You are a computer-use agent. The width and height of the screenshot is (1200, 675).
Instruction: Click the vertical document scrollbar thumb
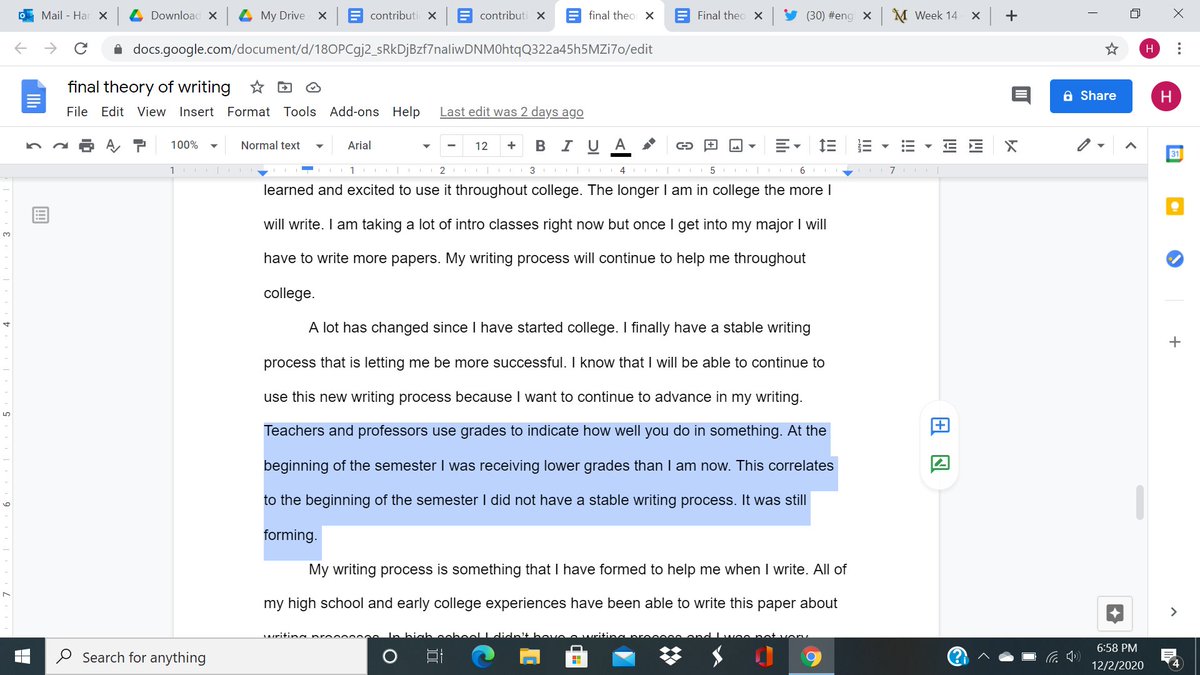click(x=1140, y=503)
